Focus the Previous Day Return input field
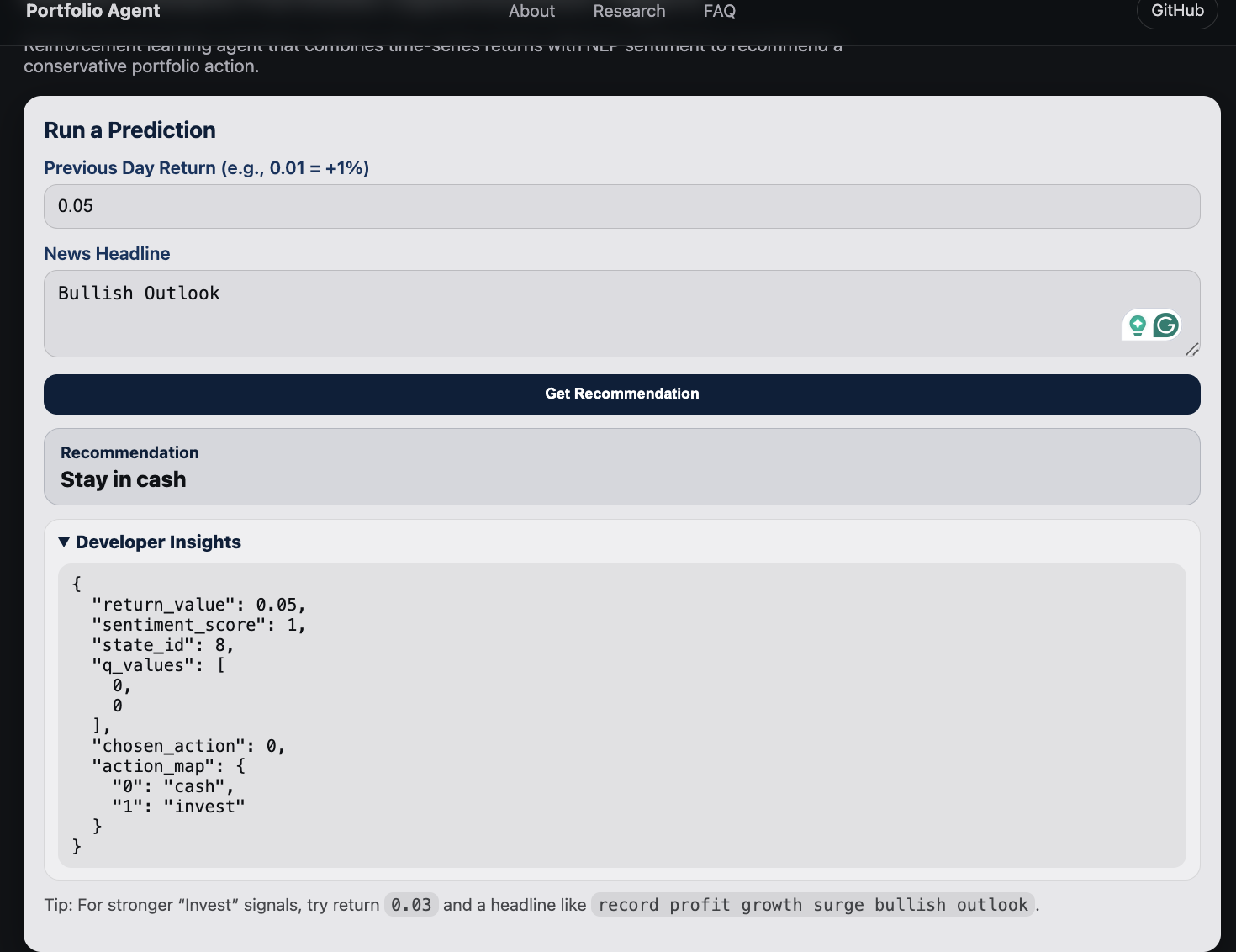Screen dimensions: 1236x952 pyautogui.click(x=621, y=207)
